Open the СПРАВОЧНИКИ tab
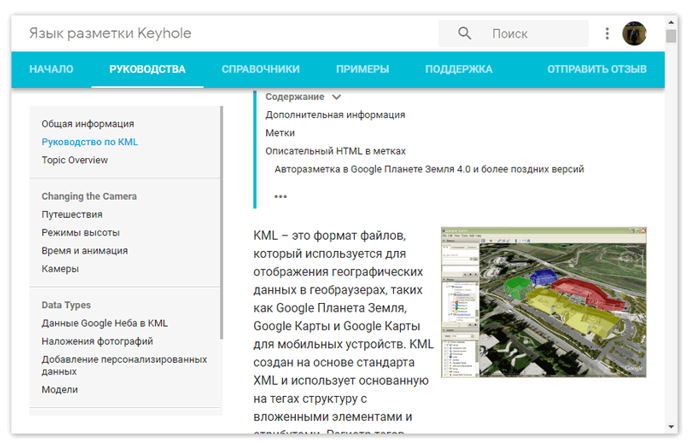The image size is (691, 446). click(x=260, y=69)
